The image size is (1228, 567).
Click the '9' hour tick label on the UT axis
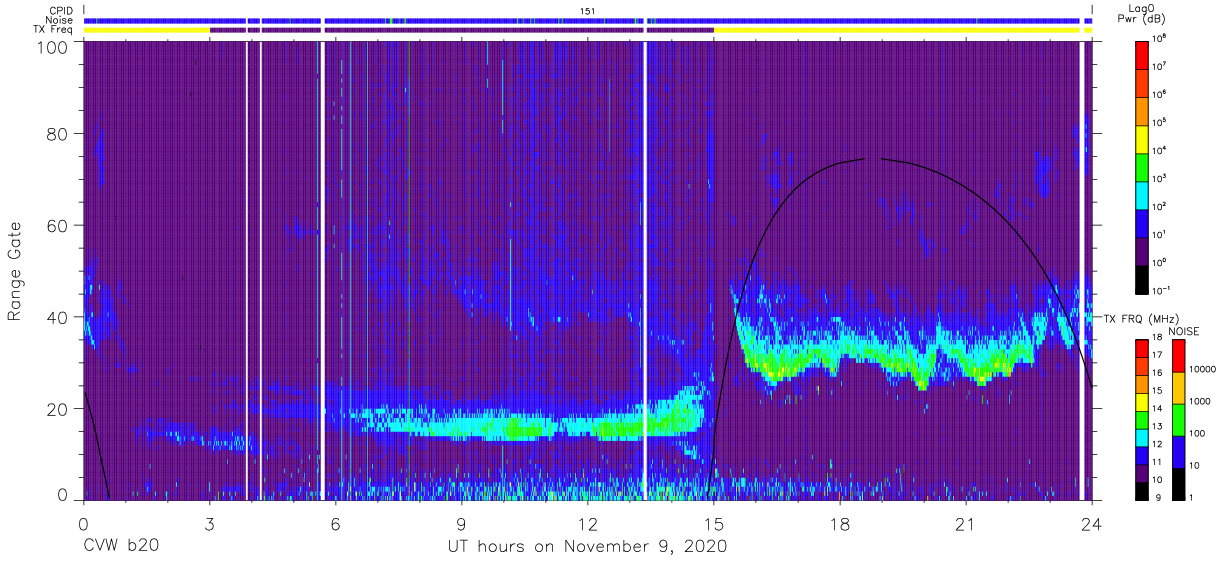click(462, 524)
